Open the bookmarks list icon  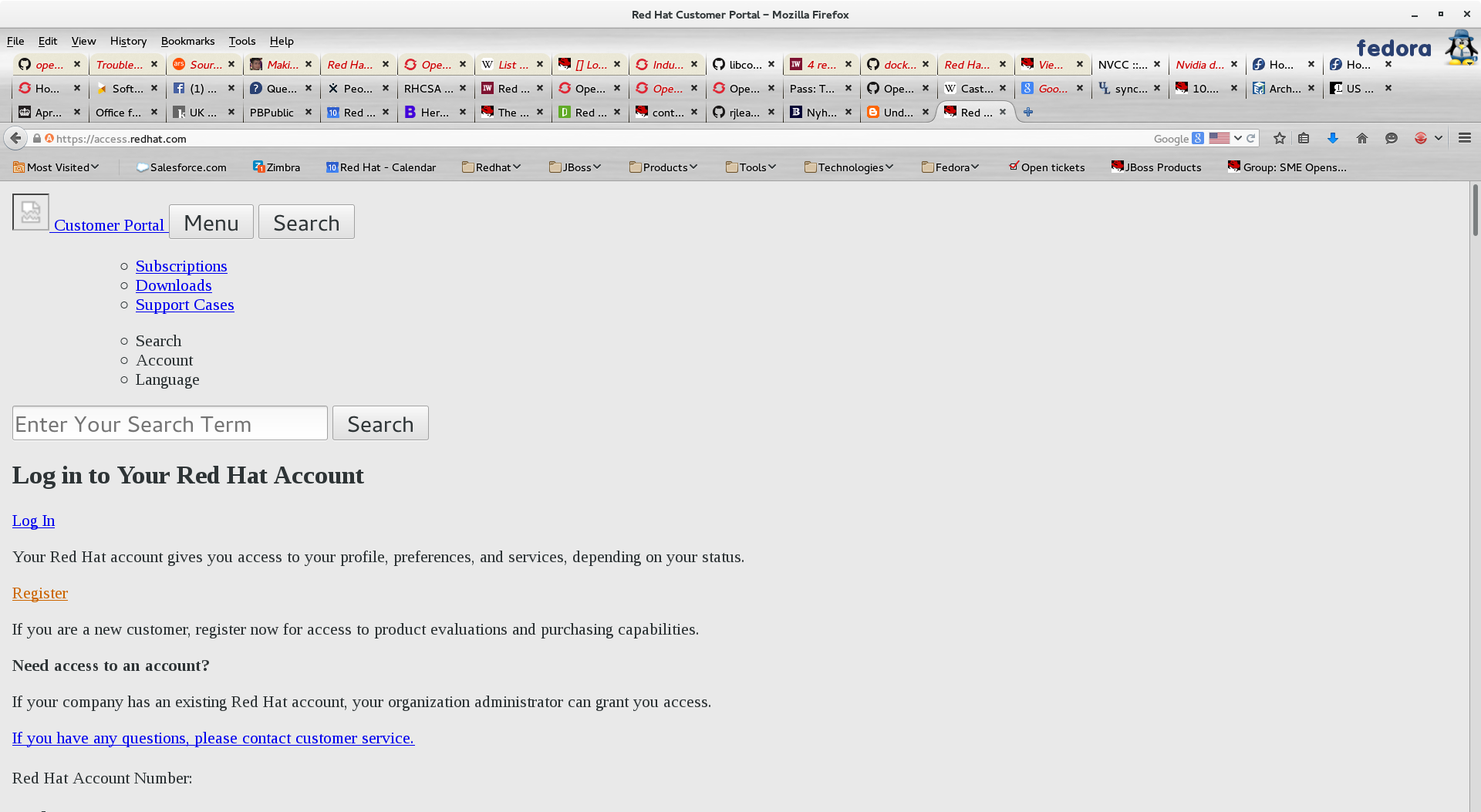coord(1304,138)
